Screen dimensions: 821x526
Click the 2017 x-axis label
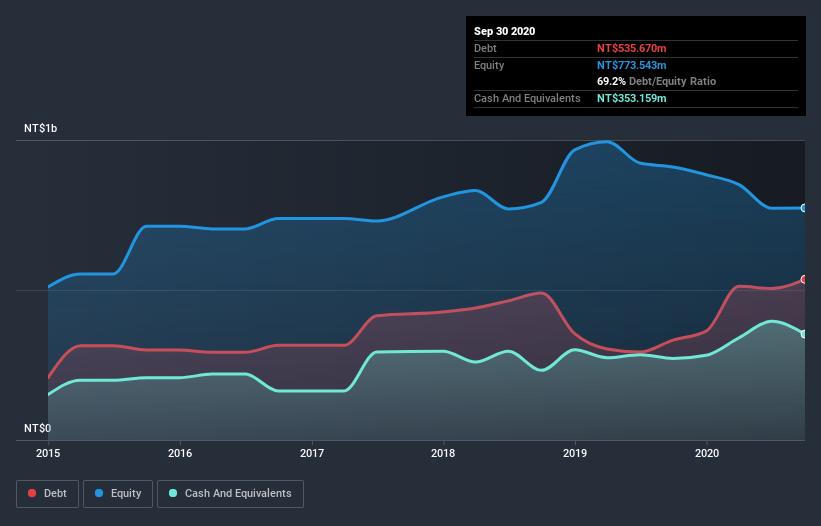click(312, 453)
